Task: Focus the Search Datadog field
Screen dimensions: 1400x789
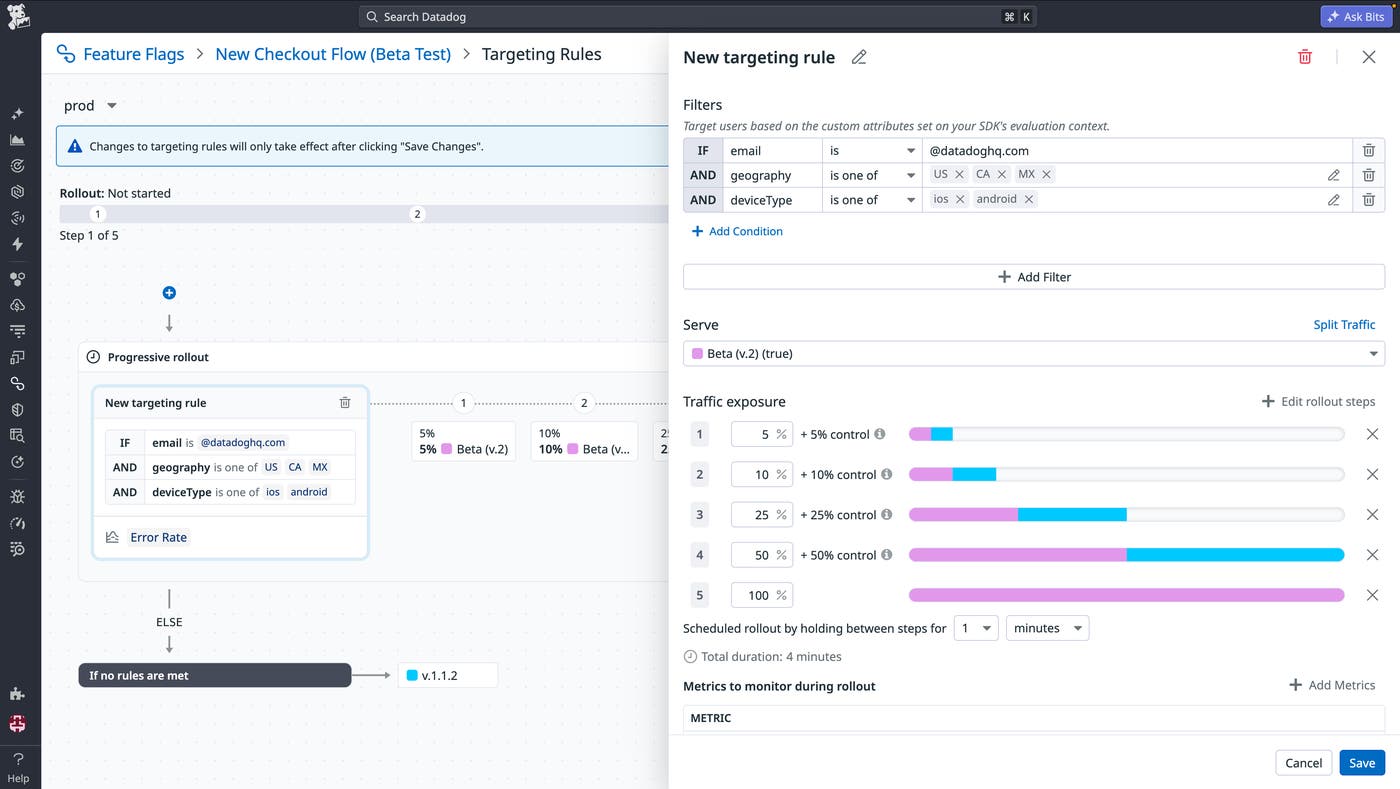Action: click(697, 16)
